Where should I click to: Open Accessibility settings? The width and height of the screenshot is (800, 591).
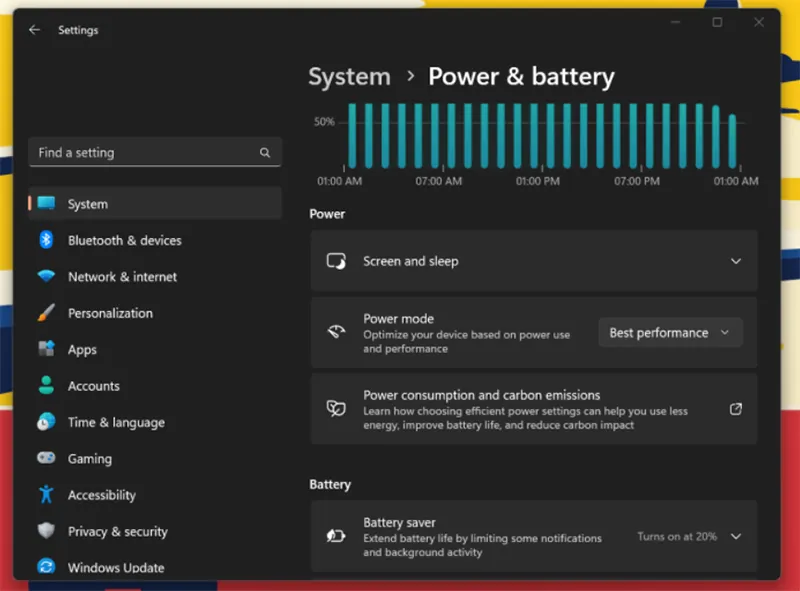coord(155,495)
